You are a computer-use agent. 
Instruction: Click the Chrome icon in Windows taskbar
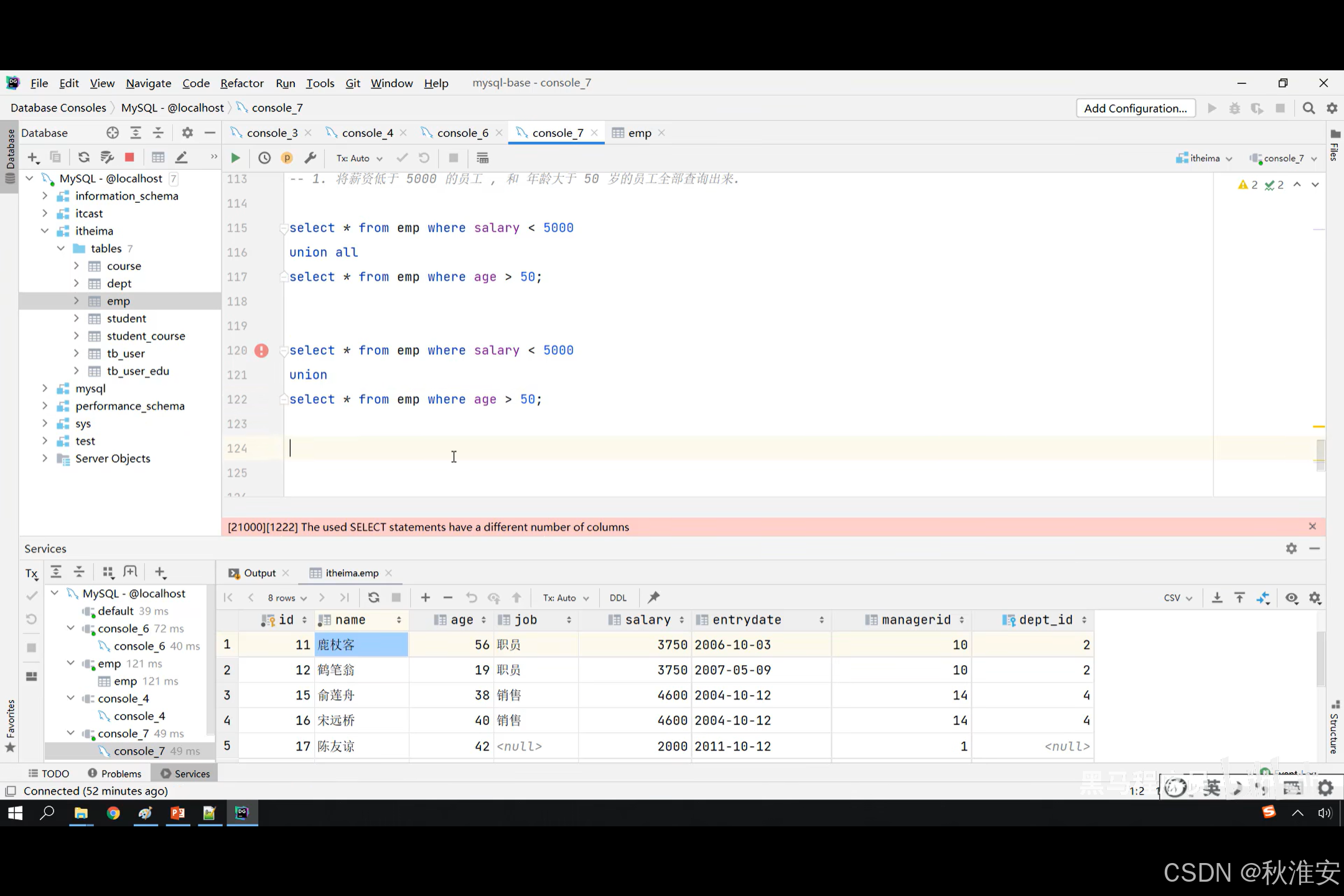point(113,813)
